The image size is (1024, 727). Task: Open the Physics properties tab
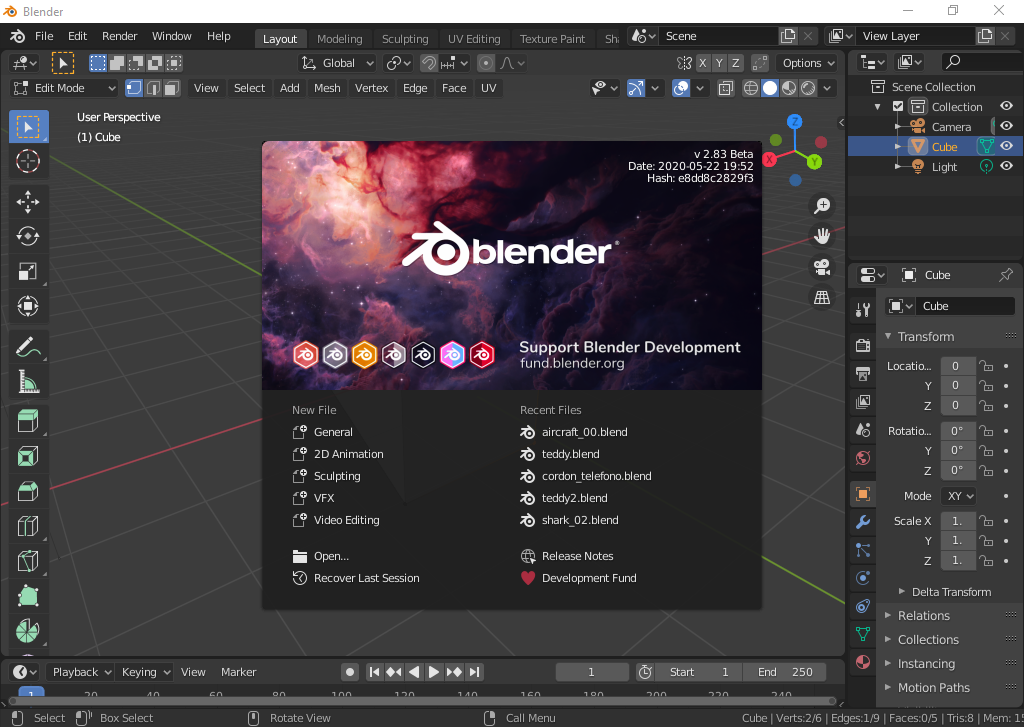click(863, 578)
